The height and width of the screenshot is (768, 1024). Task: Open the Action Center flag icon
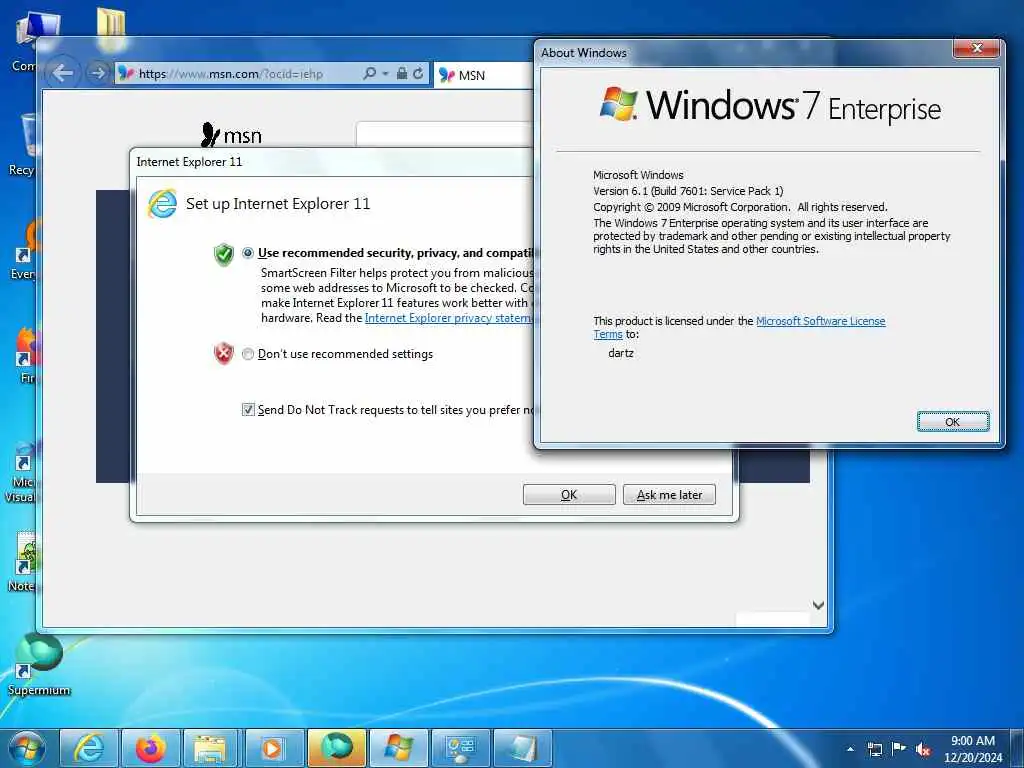899,748
